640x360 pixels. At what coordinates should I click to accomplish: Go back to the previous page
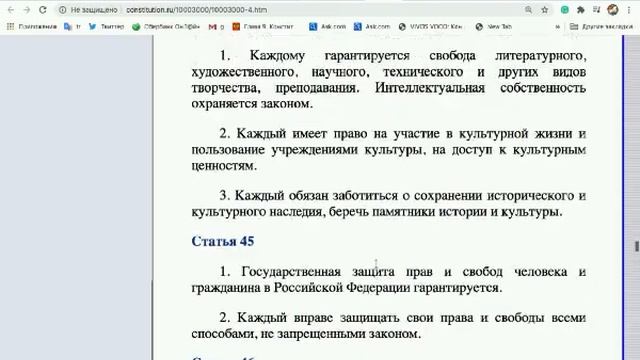(x=11, y=10)
